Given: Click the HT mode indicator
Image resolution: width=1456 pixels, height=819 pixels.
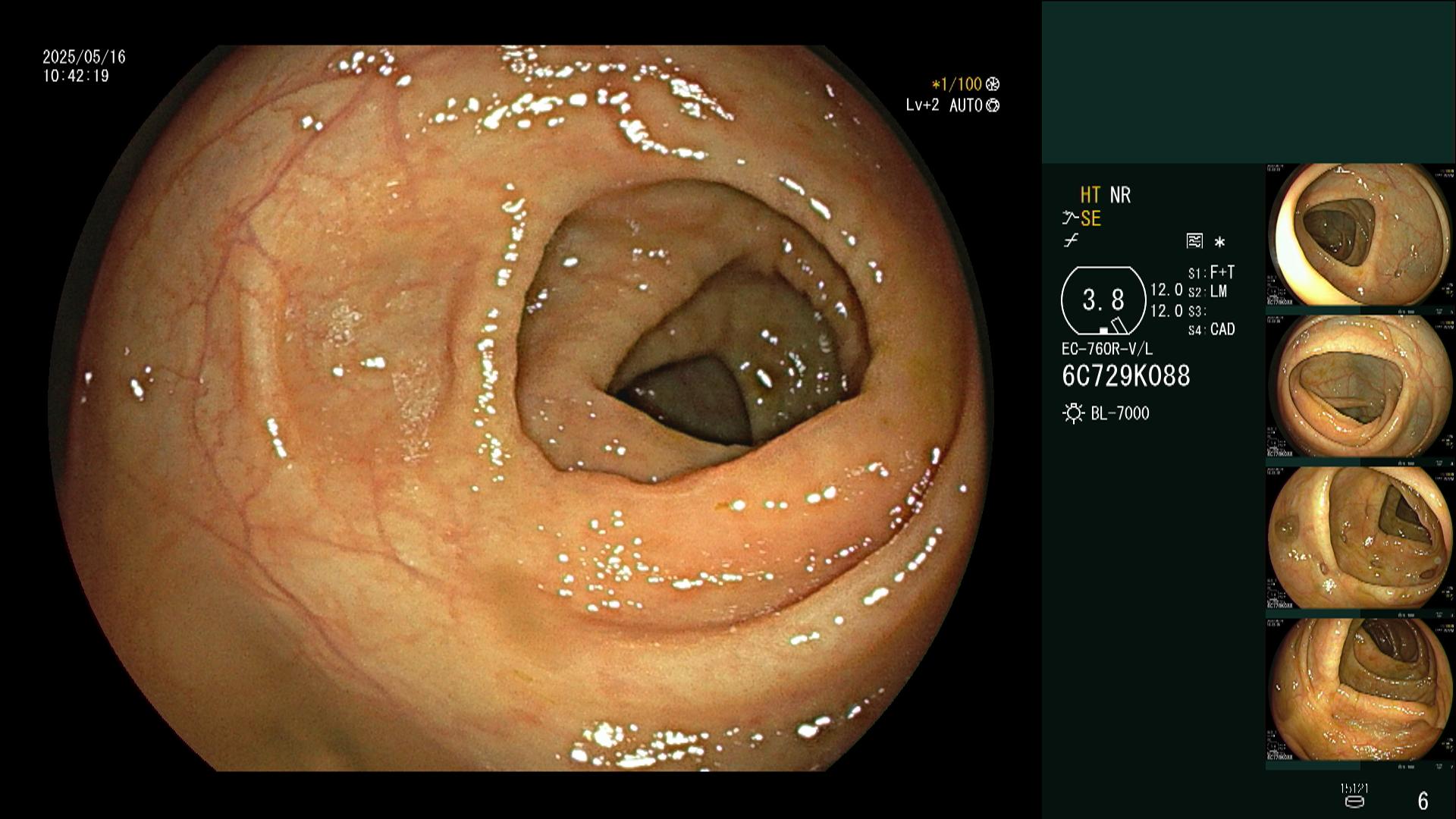Looking at the screenshot, I should (x=1090, y=196).
